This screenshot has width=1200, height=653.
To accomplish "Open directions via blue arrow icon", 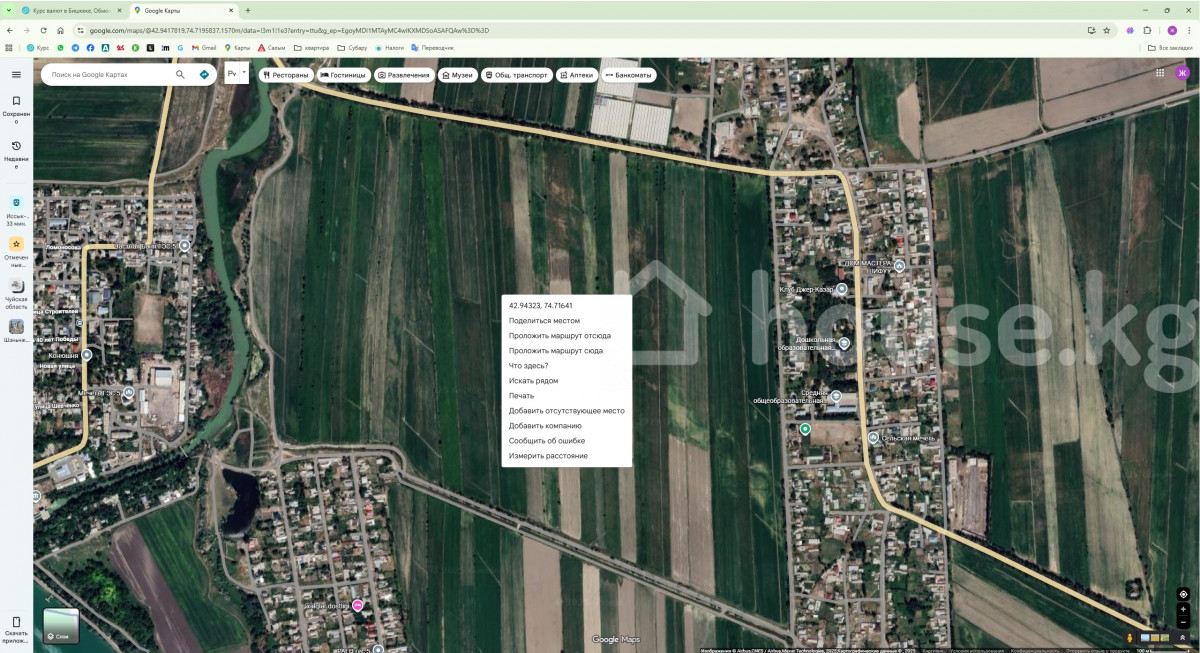I will tap(204, 75).
